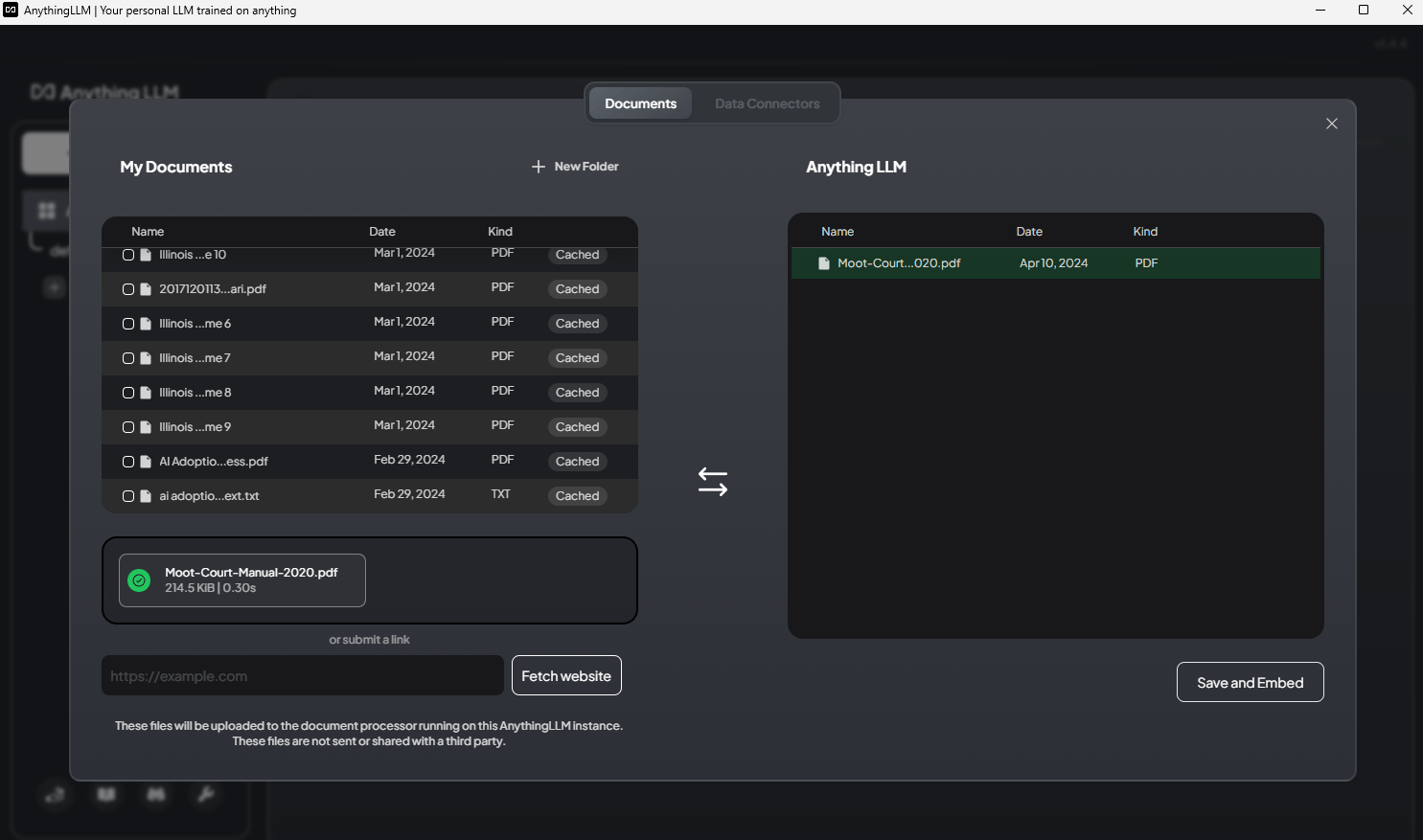Close the documents modal with X icon
This screenshot has width=1423, height=840.
point(1331,124)
